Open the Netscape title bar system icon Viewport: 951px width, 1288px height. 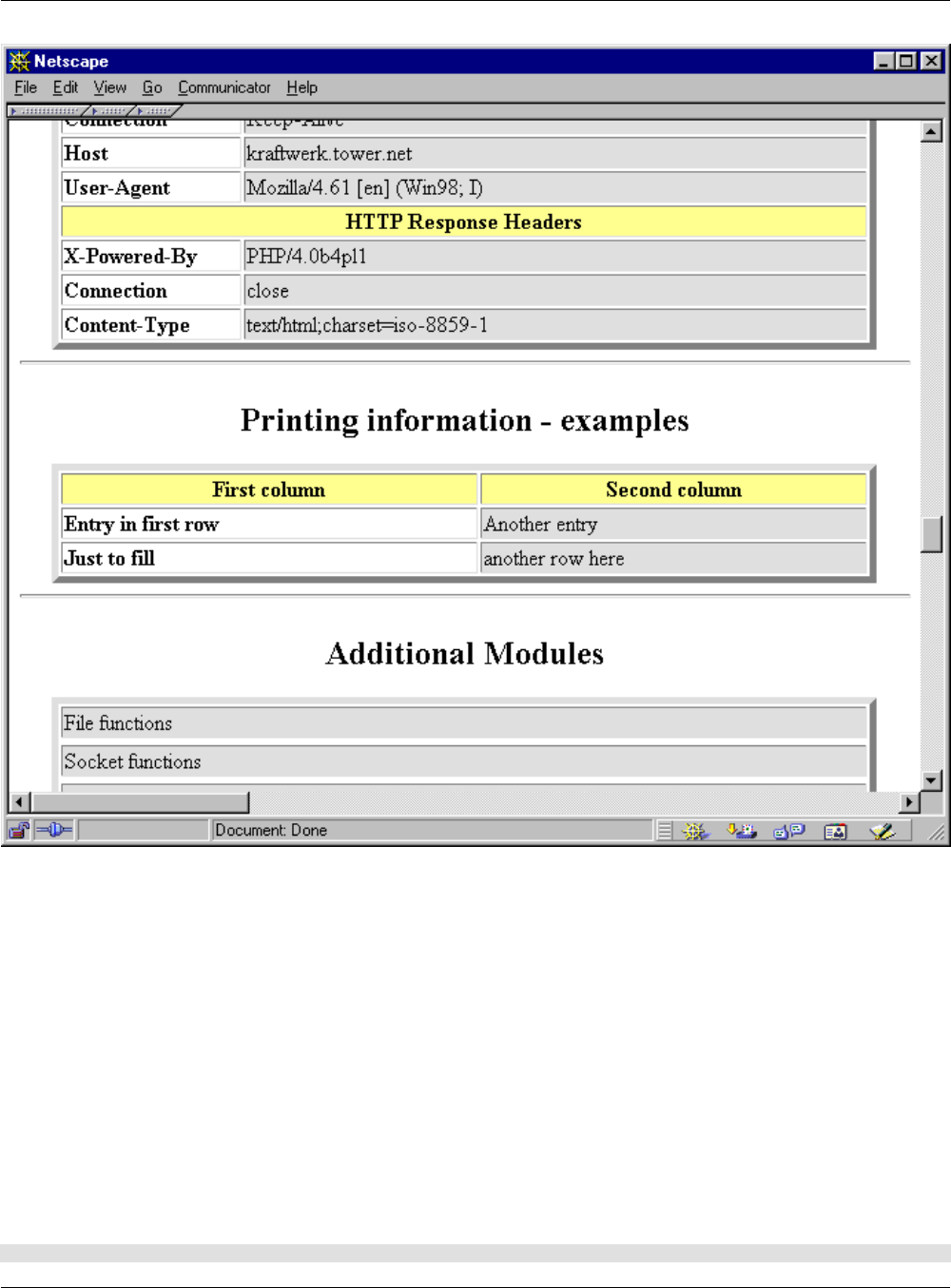tap(20, 62)
